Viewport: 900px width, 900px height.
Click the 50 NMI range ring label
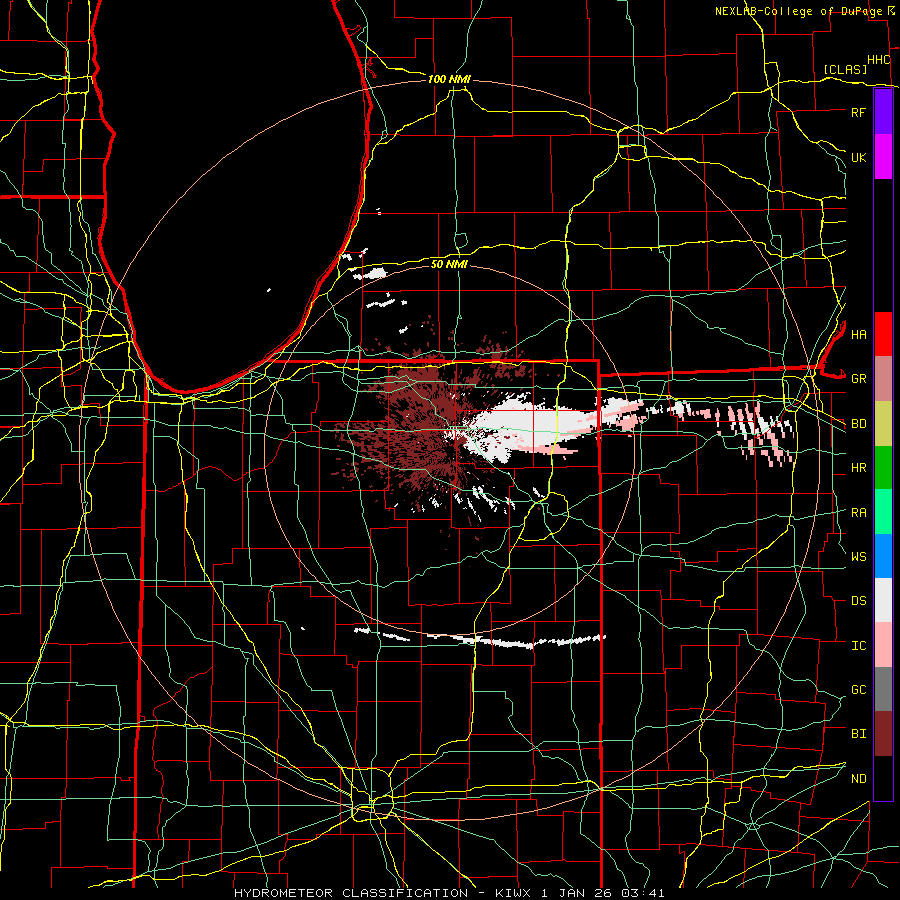click(x=449, y=264)
